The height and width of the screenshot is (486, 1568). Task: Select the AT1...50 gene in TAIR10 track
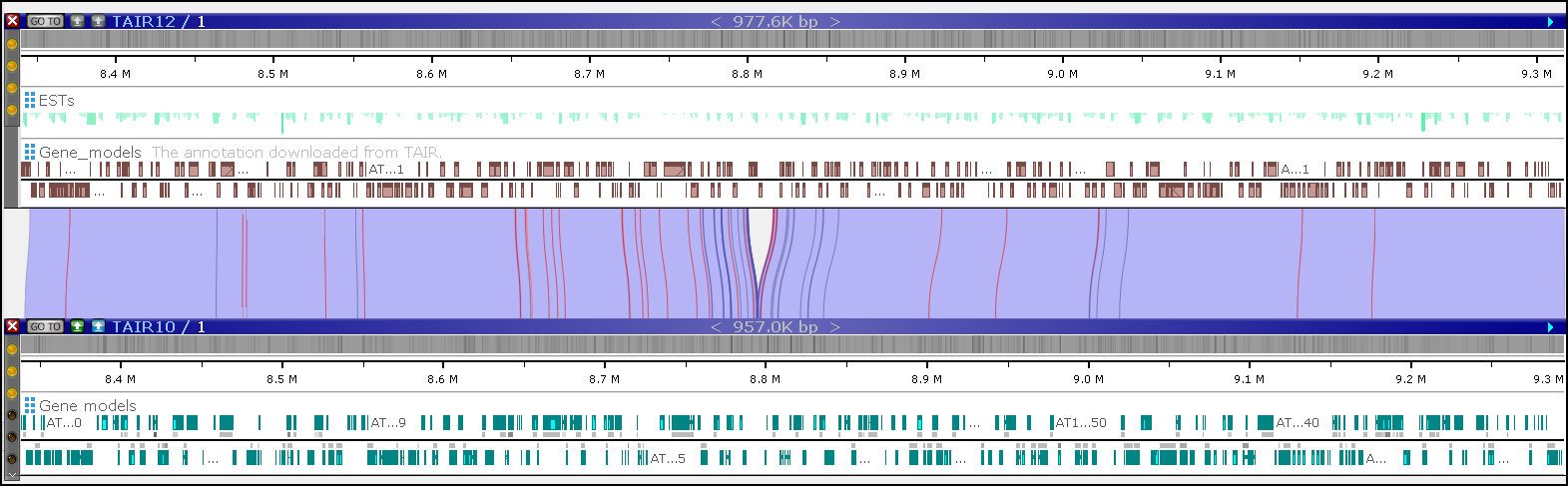pos(1081,422)
